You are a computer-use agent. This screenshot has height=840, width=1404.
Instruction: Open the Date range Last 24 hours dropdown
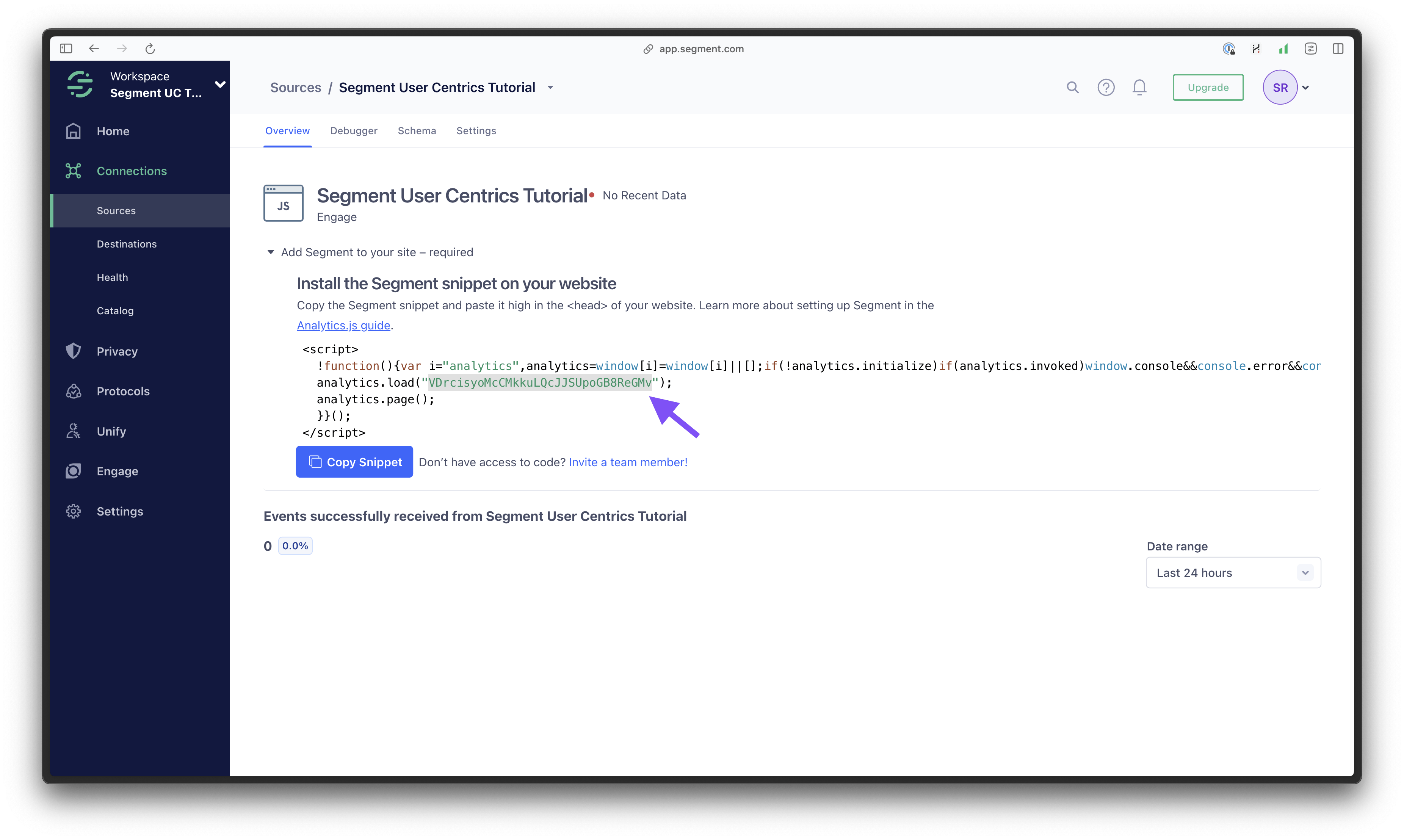tap(1233, 573)
